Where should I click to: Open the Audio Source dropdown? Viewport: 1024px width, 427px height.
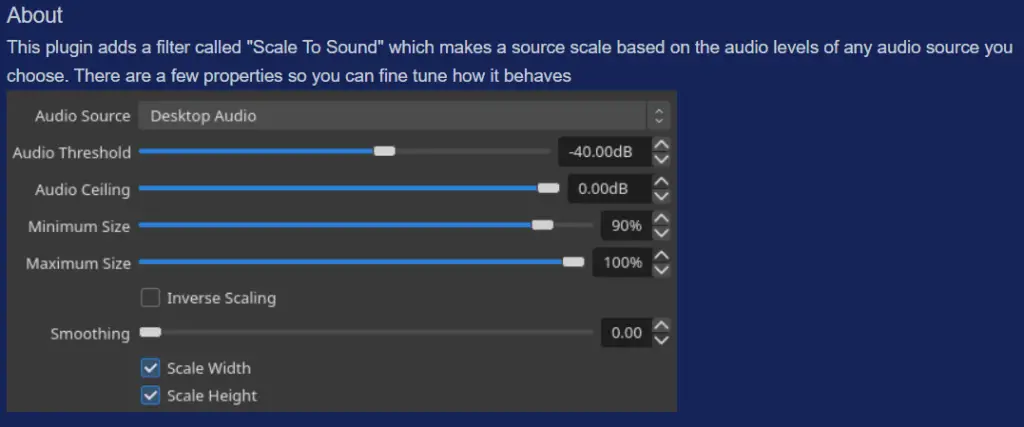click(404, 116)
